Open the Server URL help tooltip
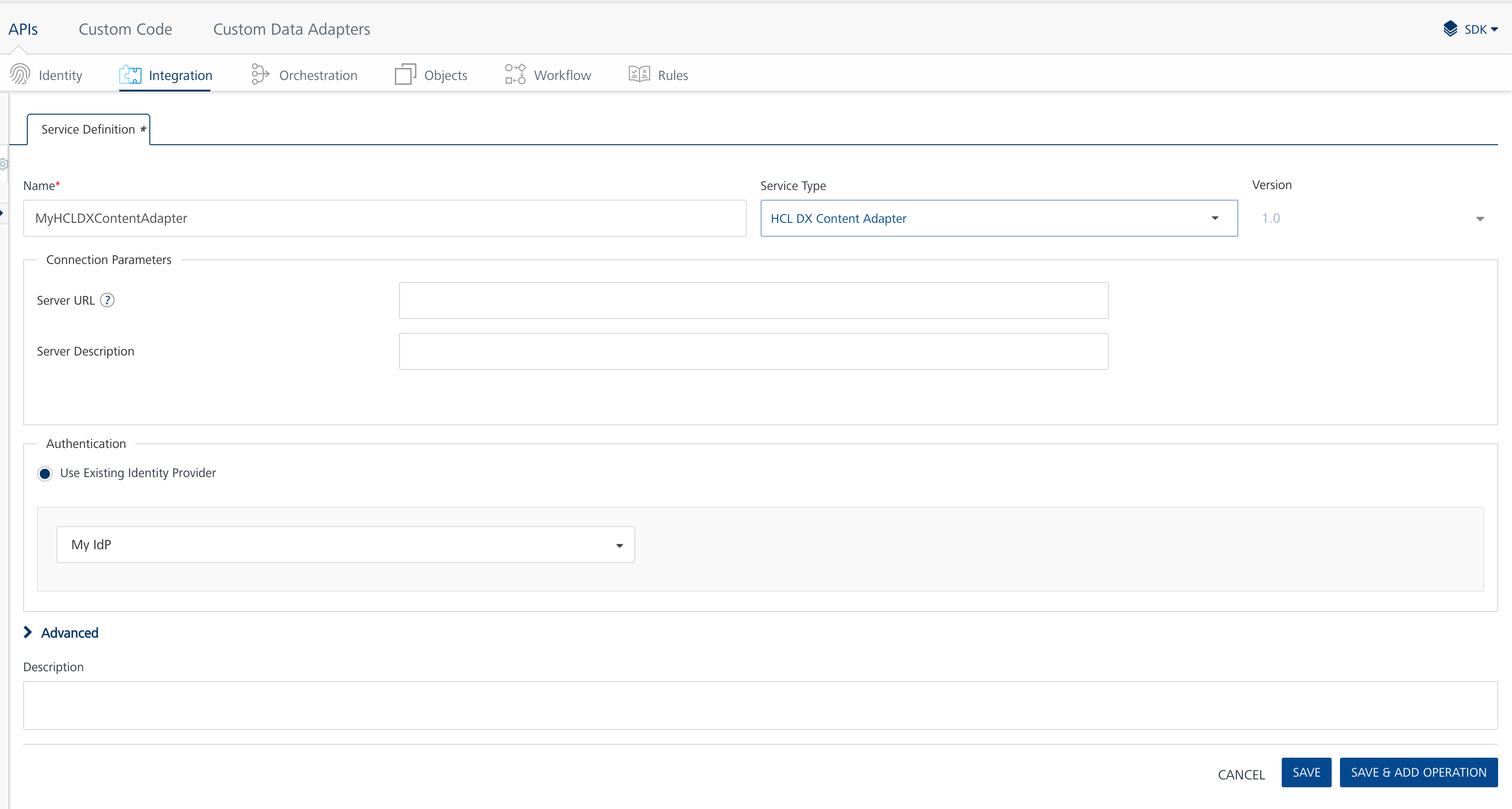Viewport: 1512px width, 809px height. [107, 300]
